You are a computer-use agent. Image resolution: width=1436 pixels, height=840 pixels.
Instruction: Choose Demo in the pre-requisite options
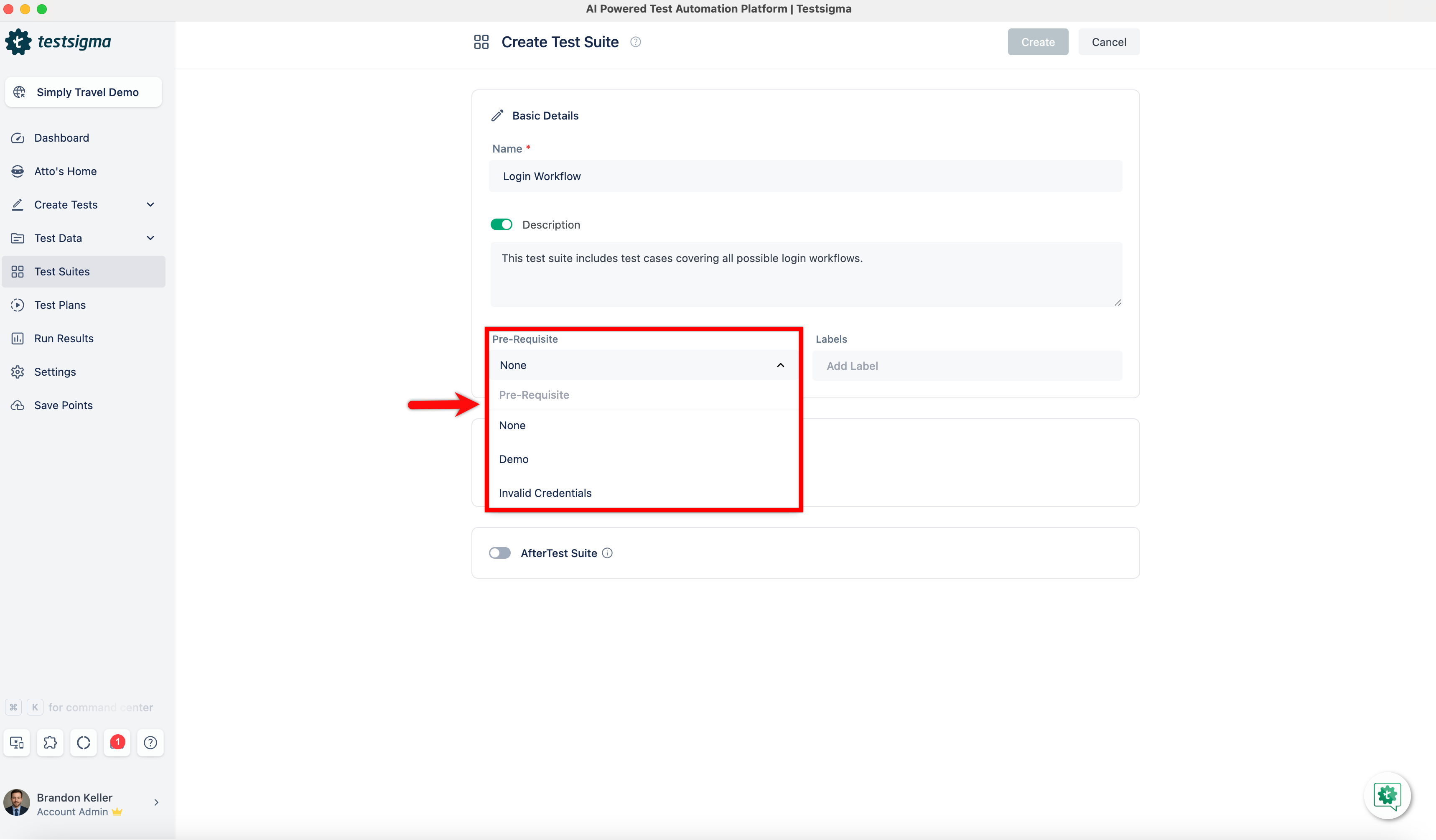(x=514, y=459)
